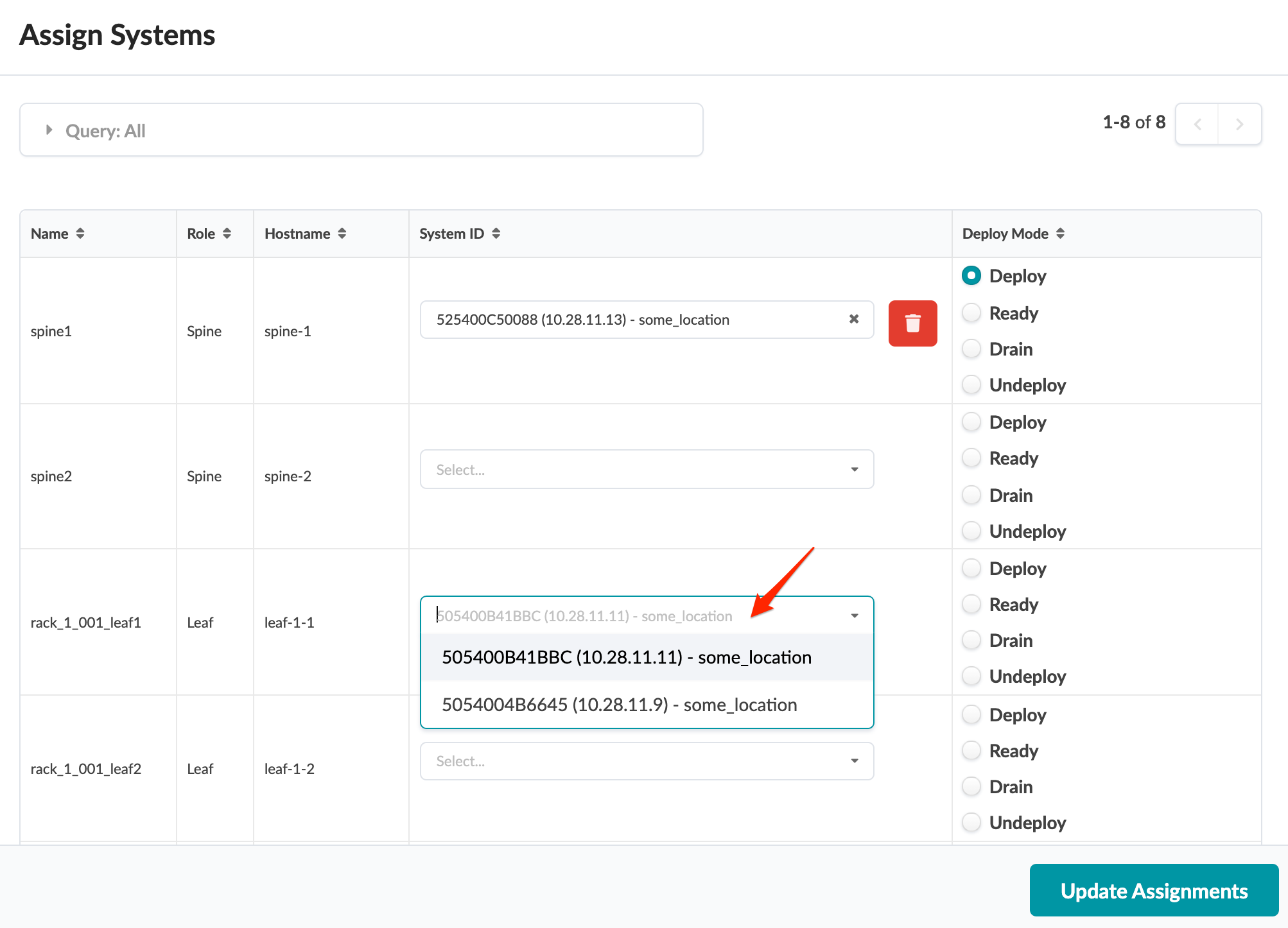Choose Deploy mode for rack_1_001_leaf1
1288x928 pixels.
(971, 568)
